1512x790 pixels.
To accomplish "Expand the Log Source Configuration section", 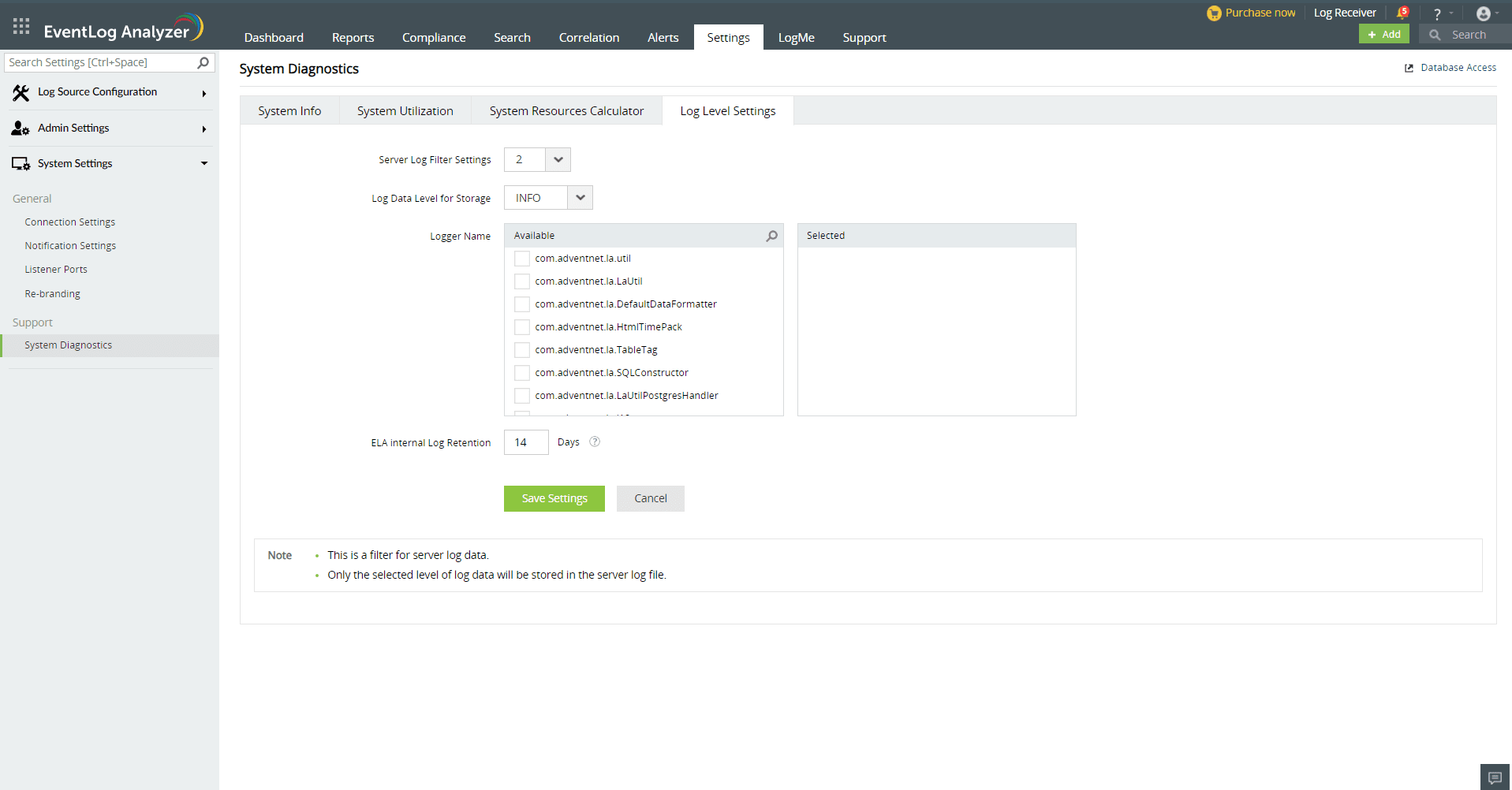I will [x=109, y=92].
